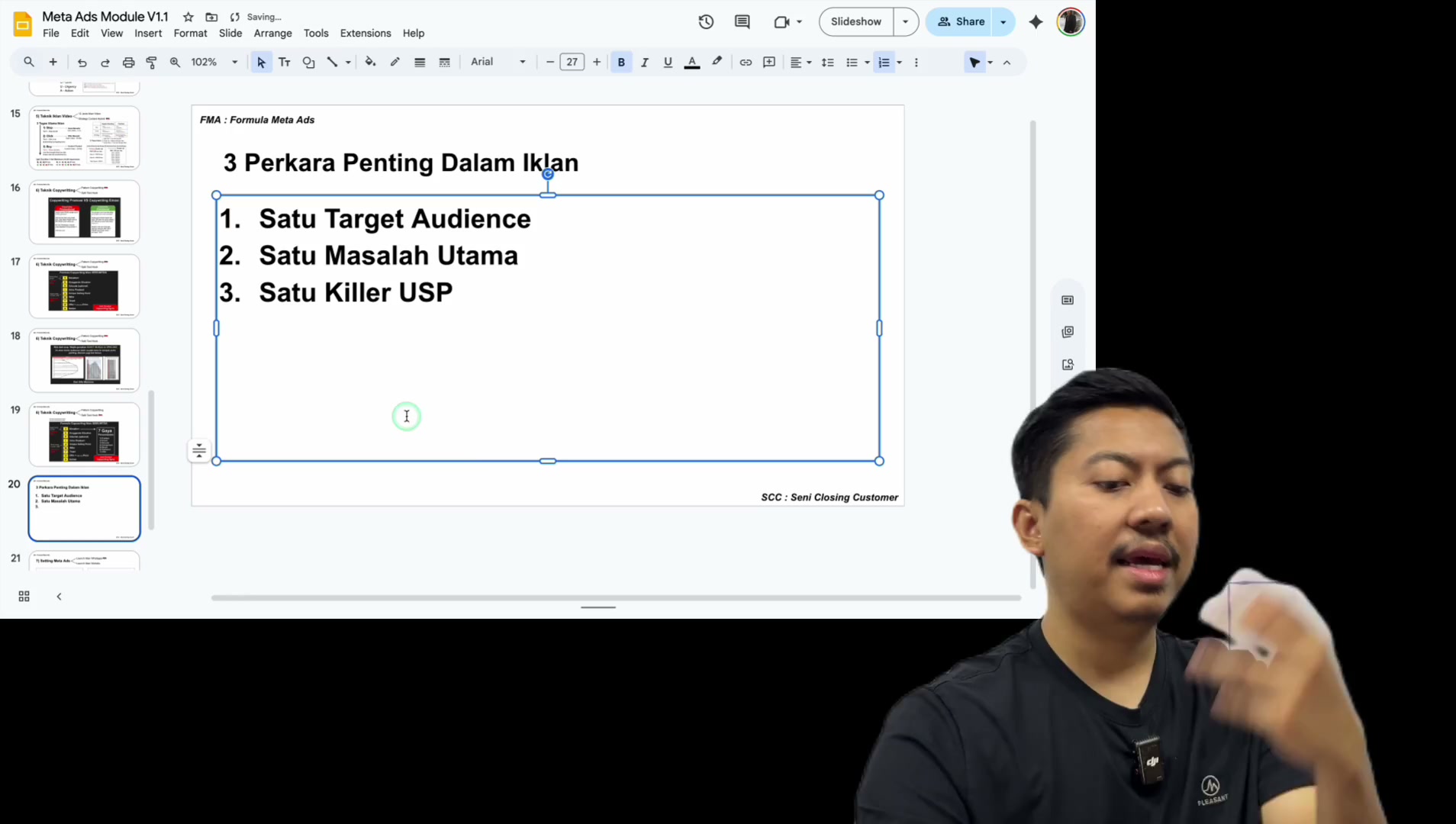This screenshot has width=1456, height=824.
Task: Open border weight options
Action: pyautogui.click(x=420, y=63)
